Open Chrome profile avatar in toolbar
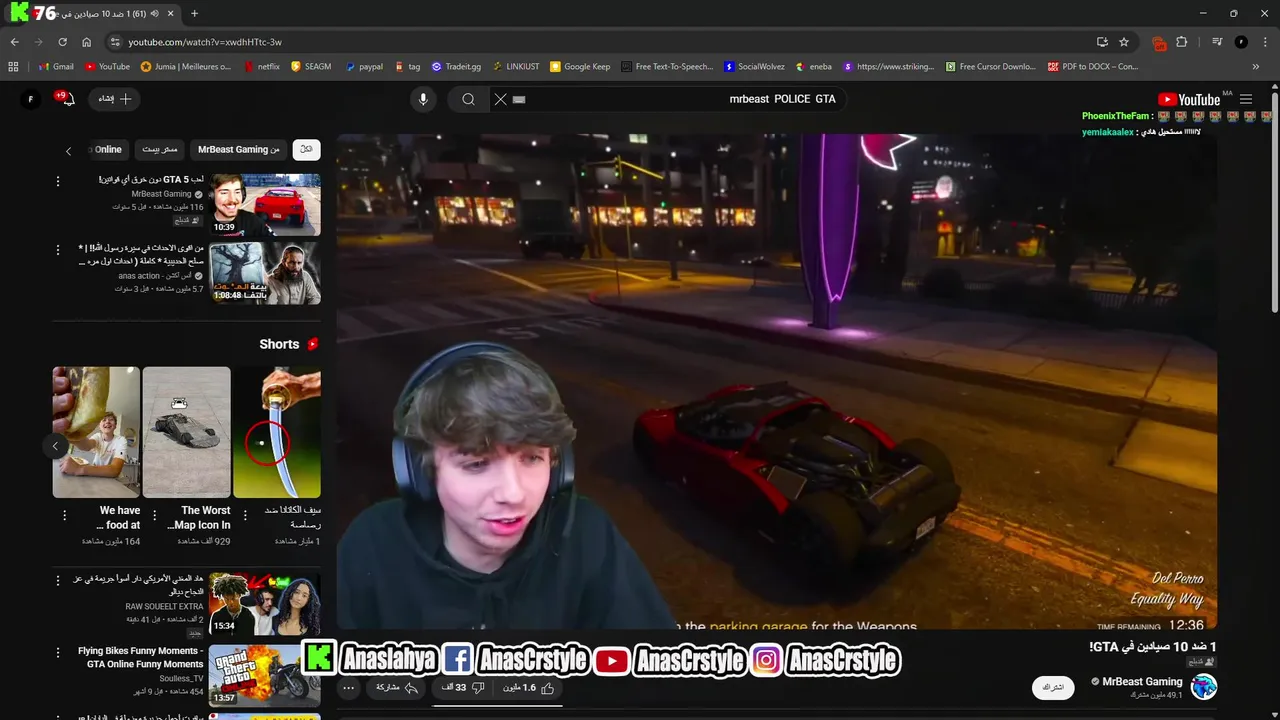The width and height of the screenshot is (1280, 720). [x=1241, y=42]
